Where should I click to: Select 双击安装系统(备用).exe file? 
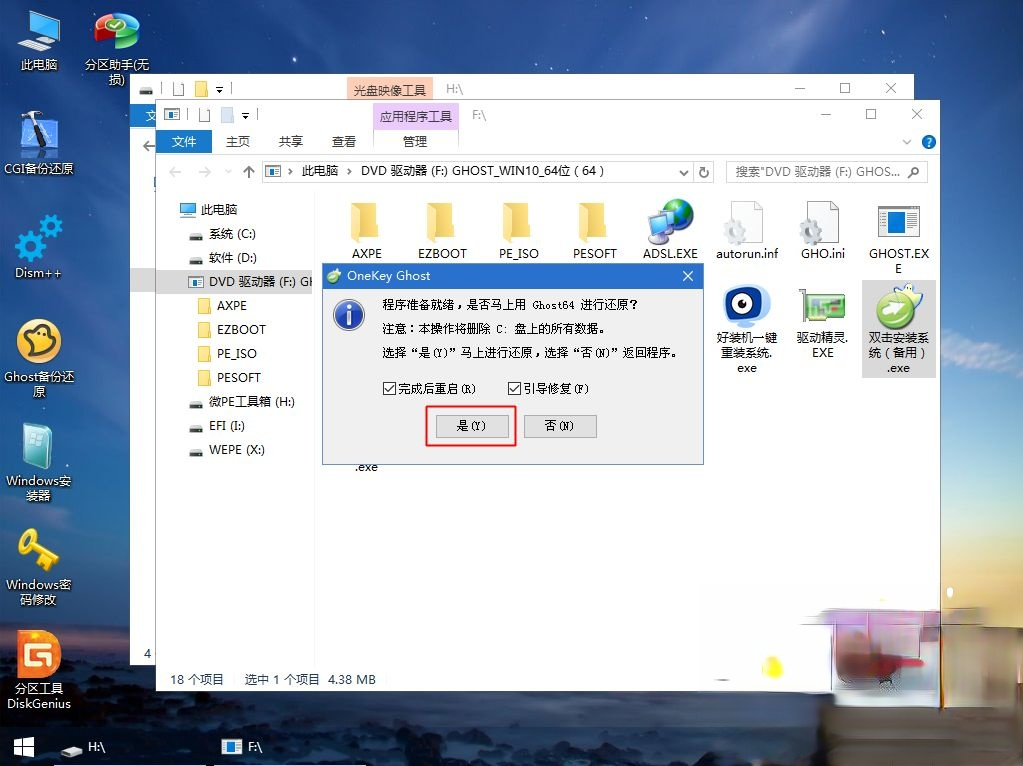pos(898,329)
